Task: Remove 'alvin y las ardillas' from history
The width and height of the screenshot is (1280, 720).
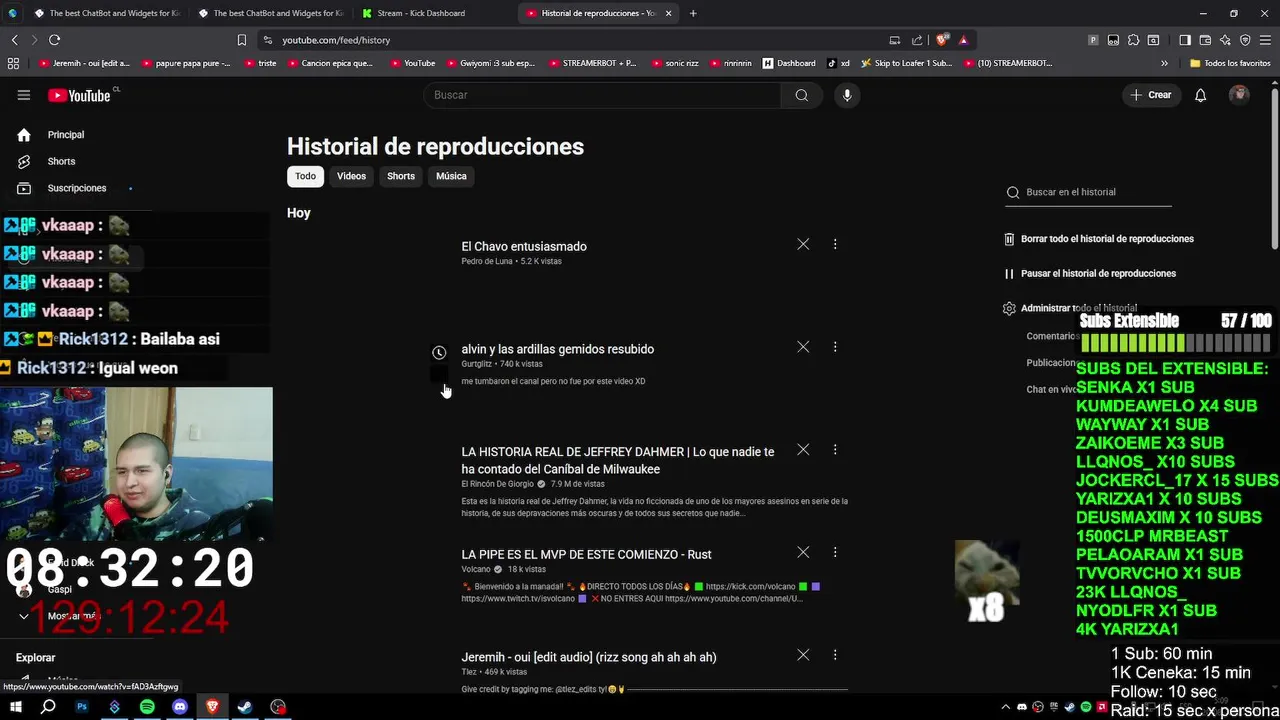Action: click(x=803, y=347)
